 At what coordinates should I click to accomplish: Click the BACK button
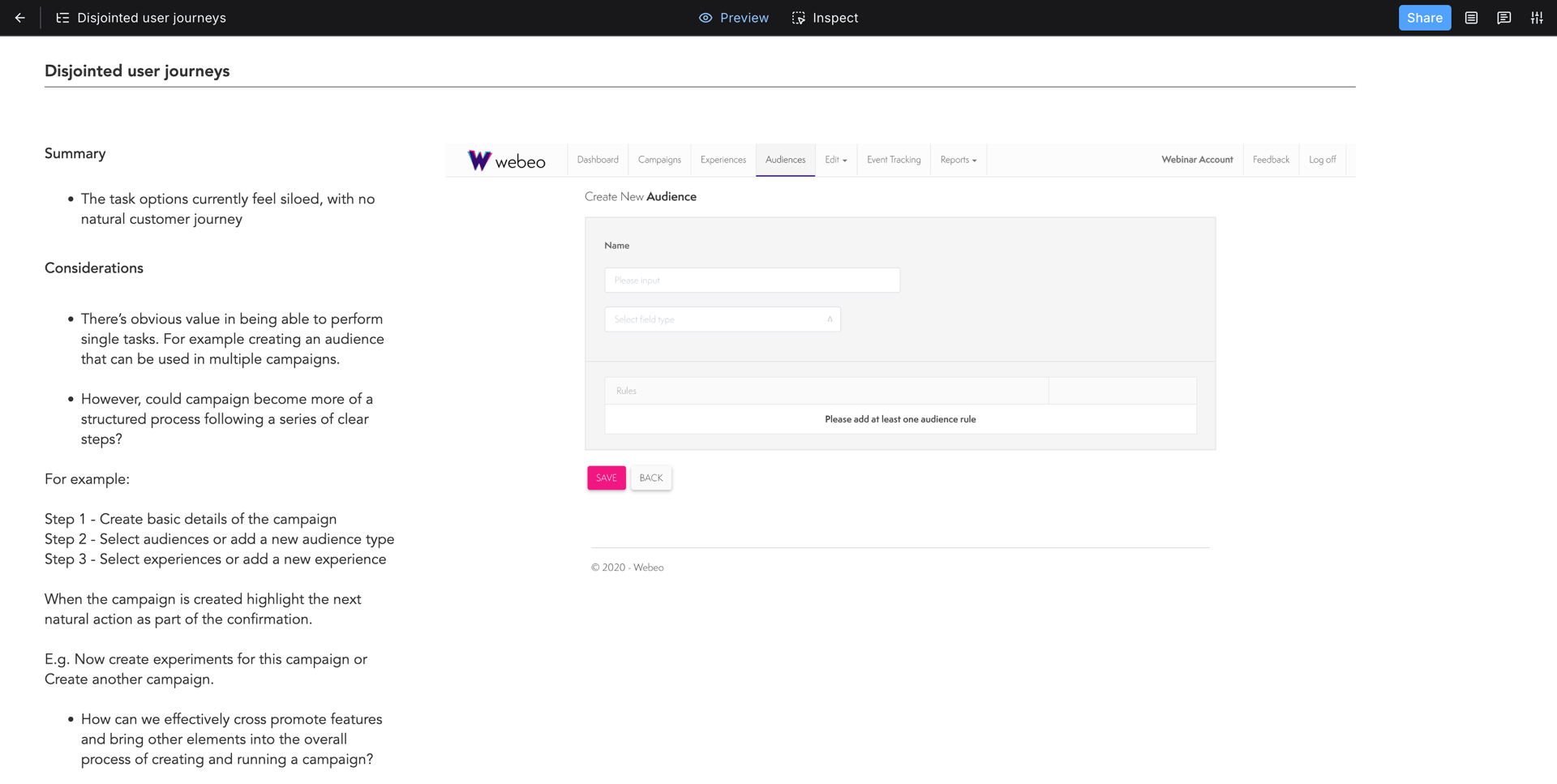[x=651, y=478]
